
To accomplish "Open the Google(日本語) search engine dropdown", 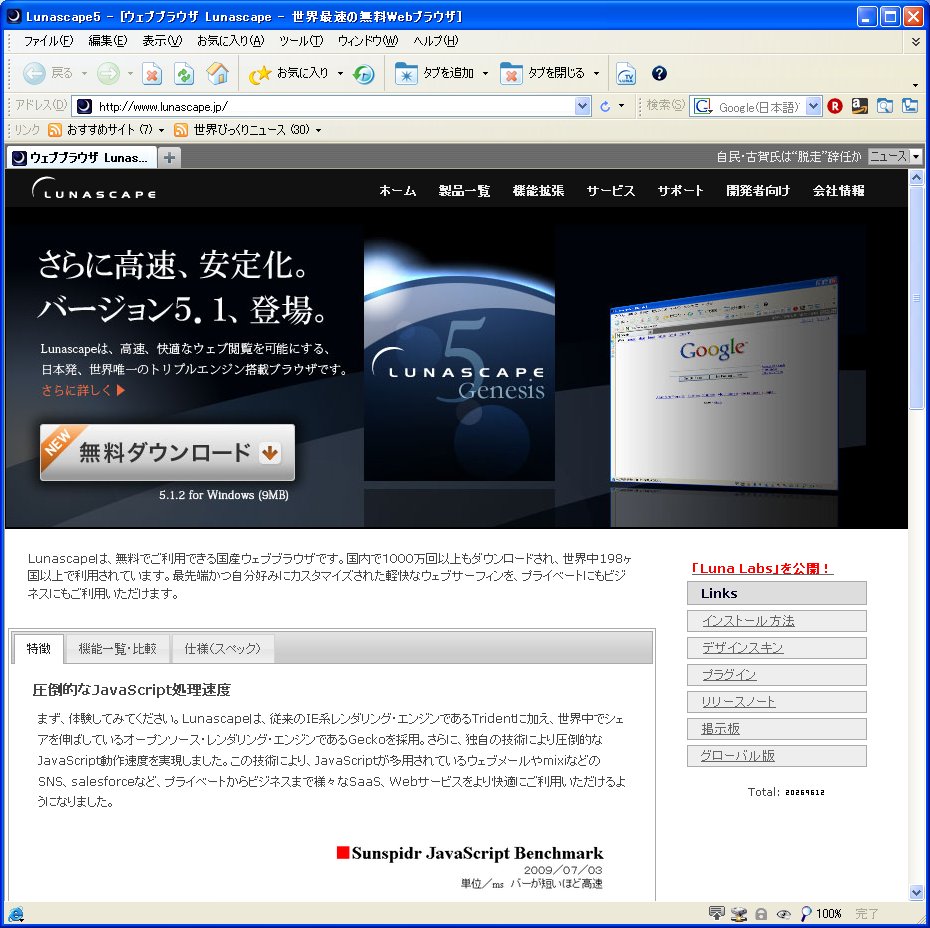I will pos(813,106).
